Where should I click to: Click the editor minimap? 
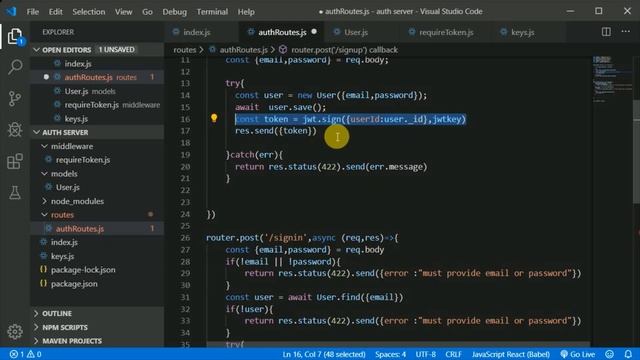612,79
